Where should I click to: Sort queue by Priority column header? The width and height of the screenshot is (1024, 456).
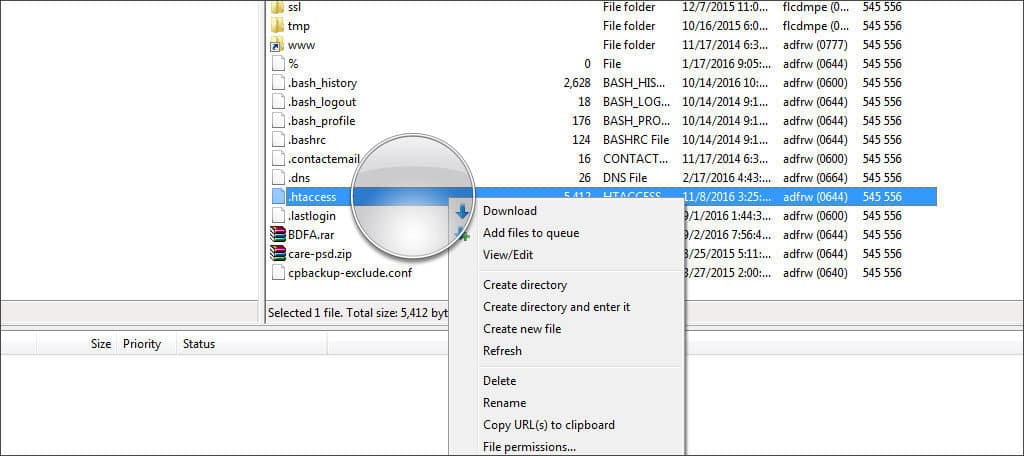pos(141,344)
